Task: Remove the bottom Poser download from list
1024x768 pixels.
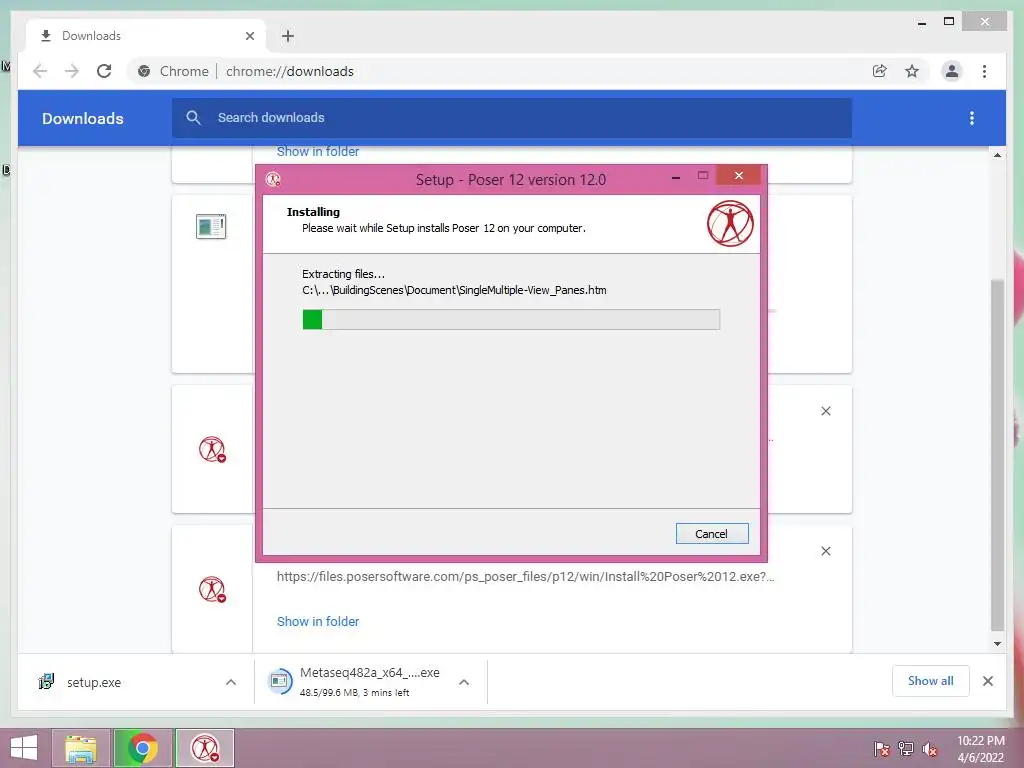Action: pos(825,551)
